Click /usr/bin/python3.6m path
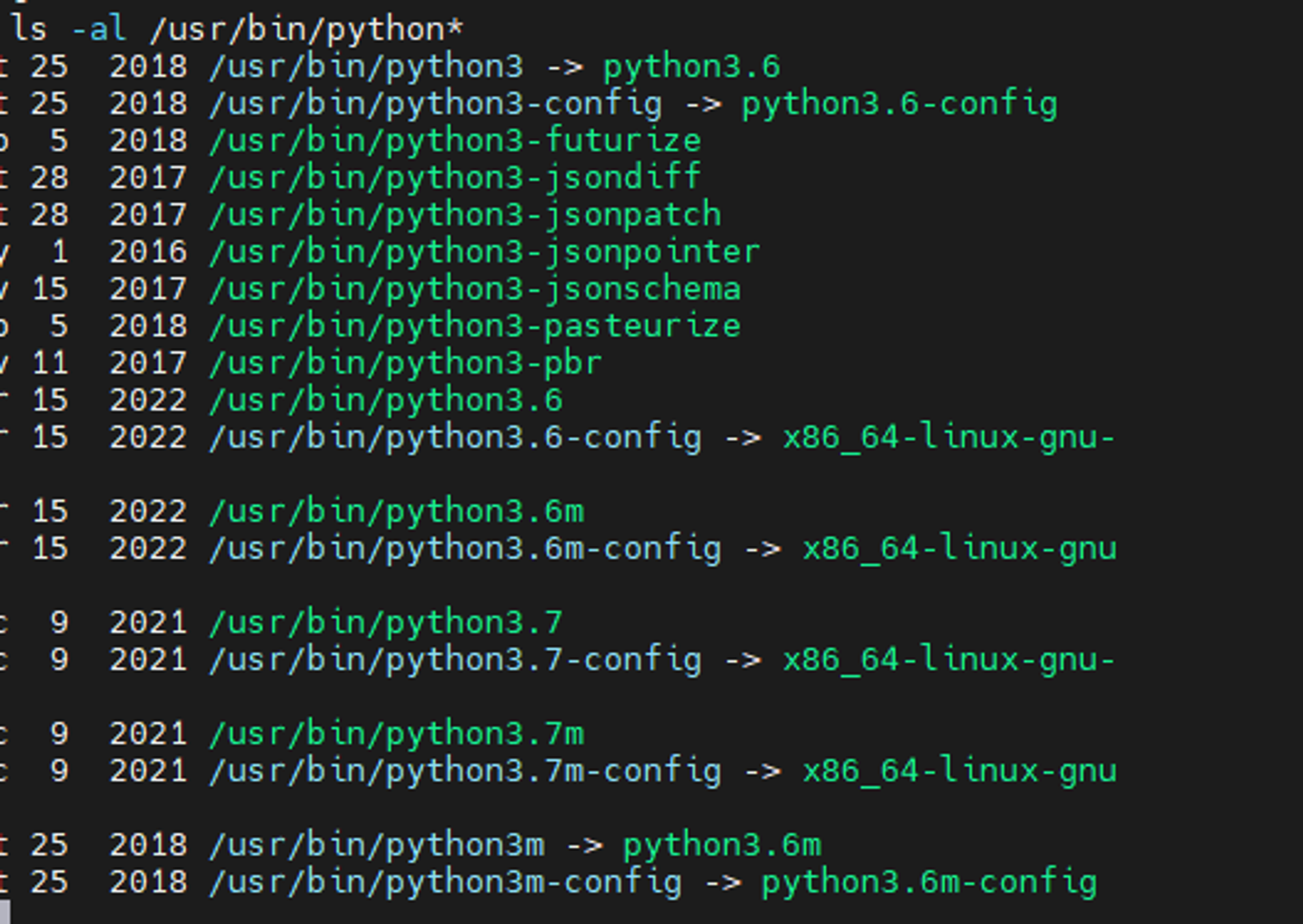Image resolution: width=1303 pixels, height=924 pixels. pos(396,512)
